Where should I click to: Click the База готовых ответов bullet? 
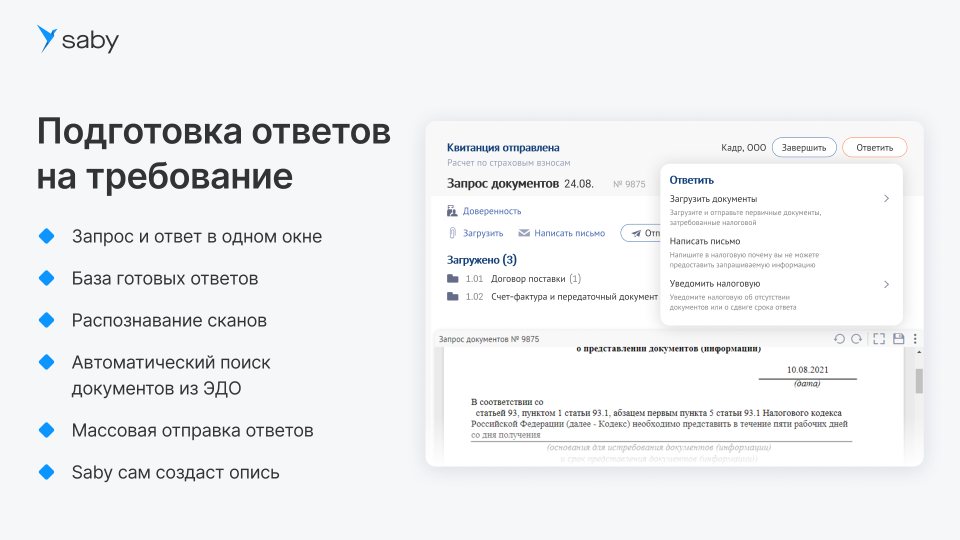(x=165, y=279)
